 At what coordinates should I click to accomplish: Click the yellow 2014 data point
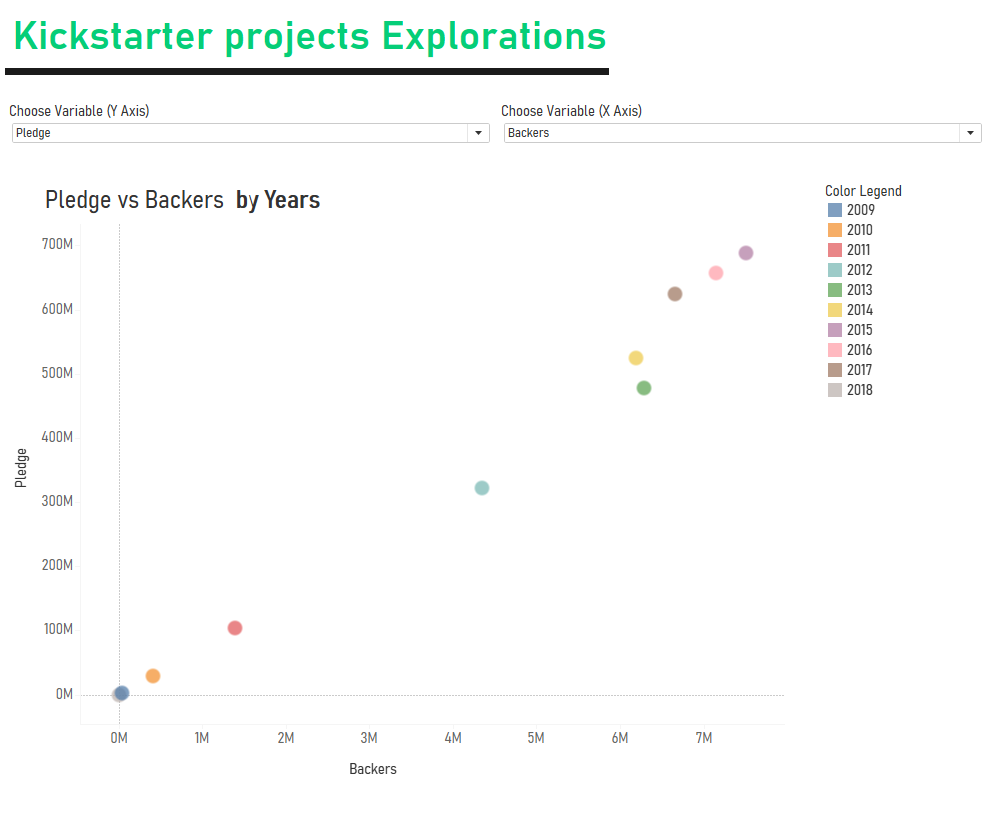[x=636, y=358]
